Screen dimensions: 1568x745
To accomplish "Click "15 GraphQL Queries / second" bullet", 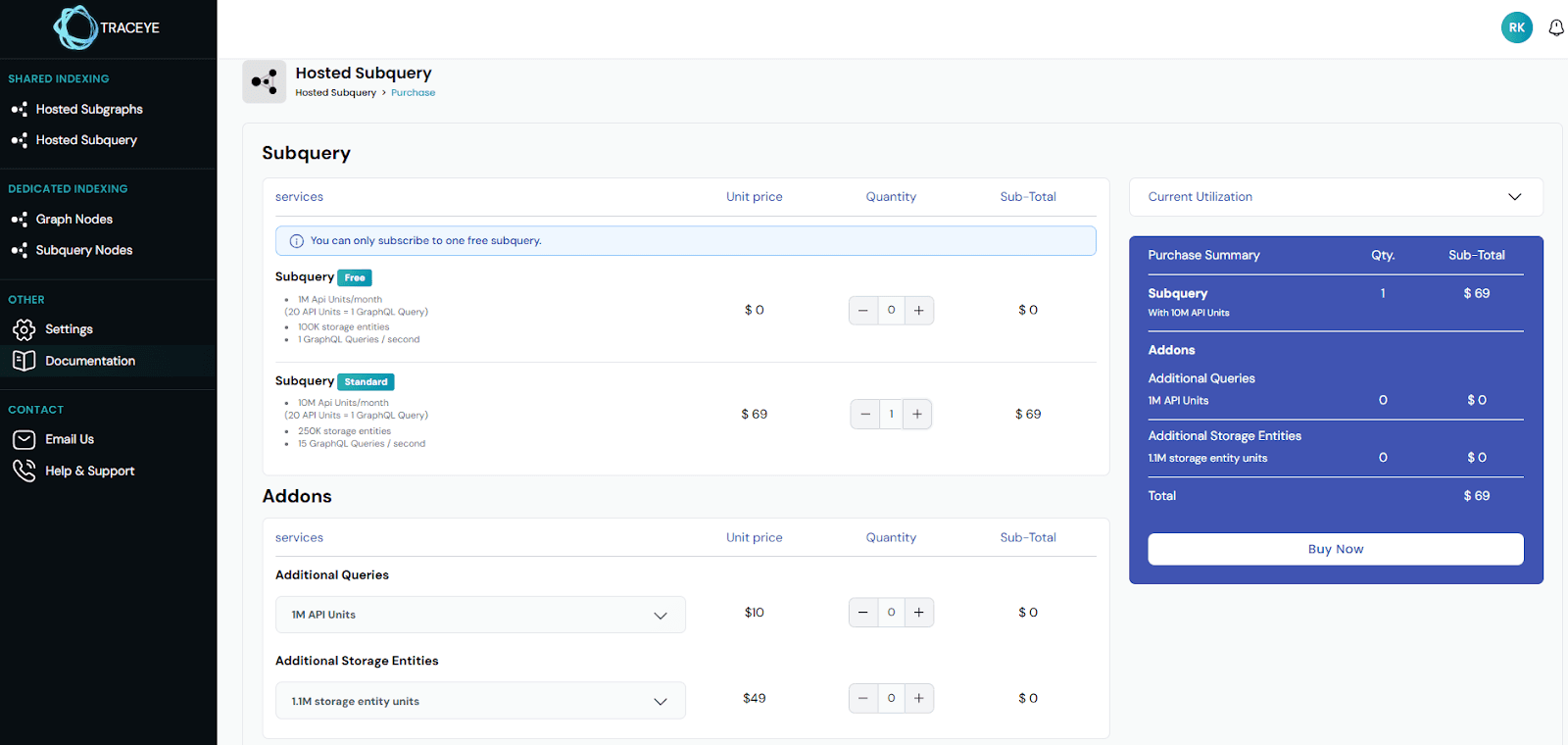I will click(x=362, y=444).
